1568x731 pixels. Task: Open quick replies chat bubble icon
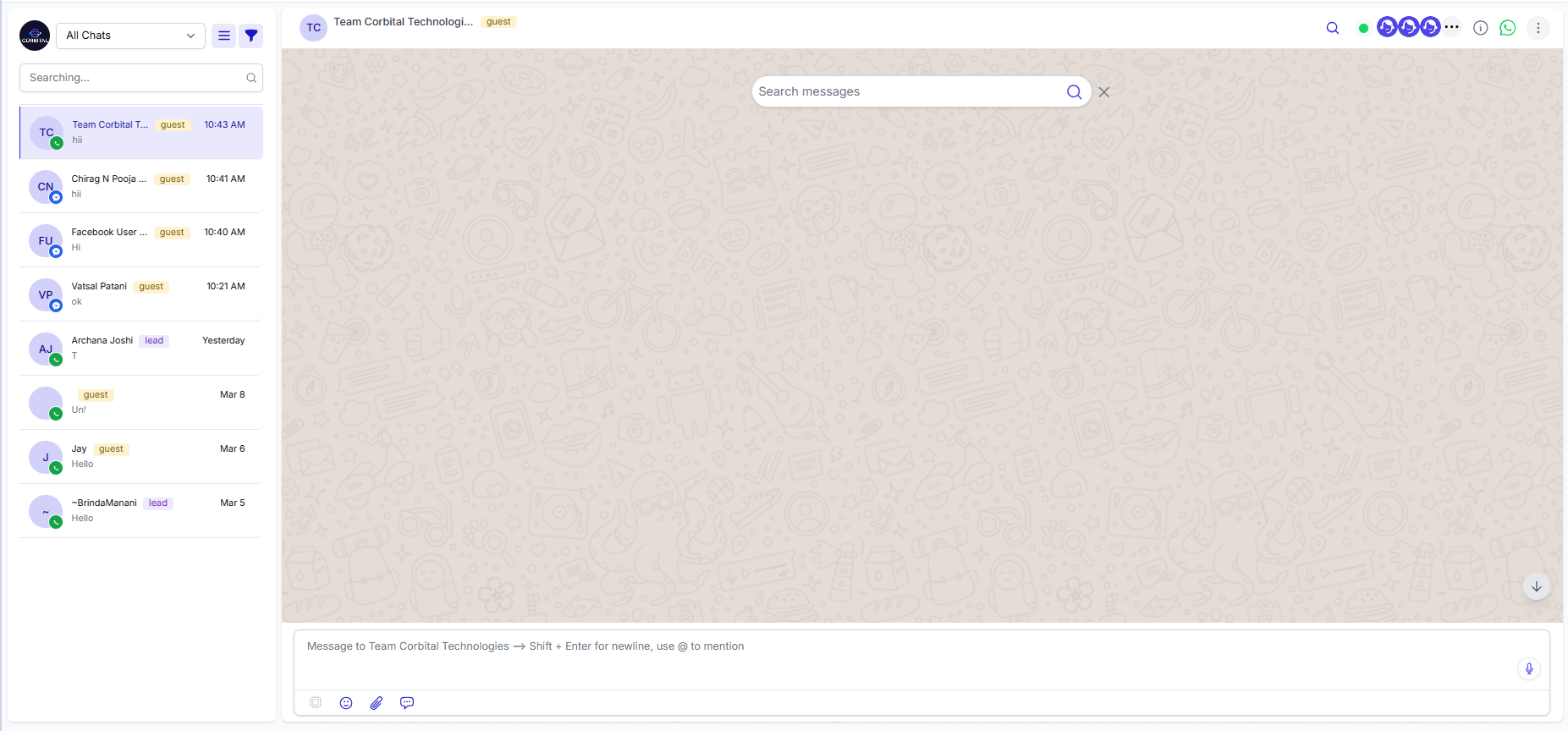pos(407,703)
